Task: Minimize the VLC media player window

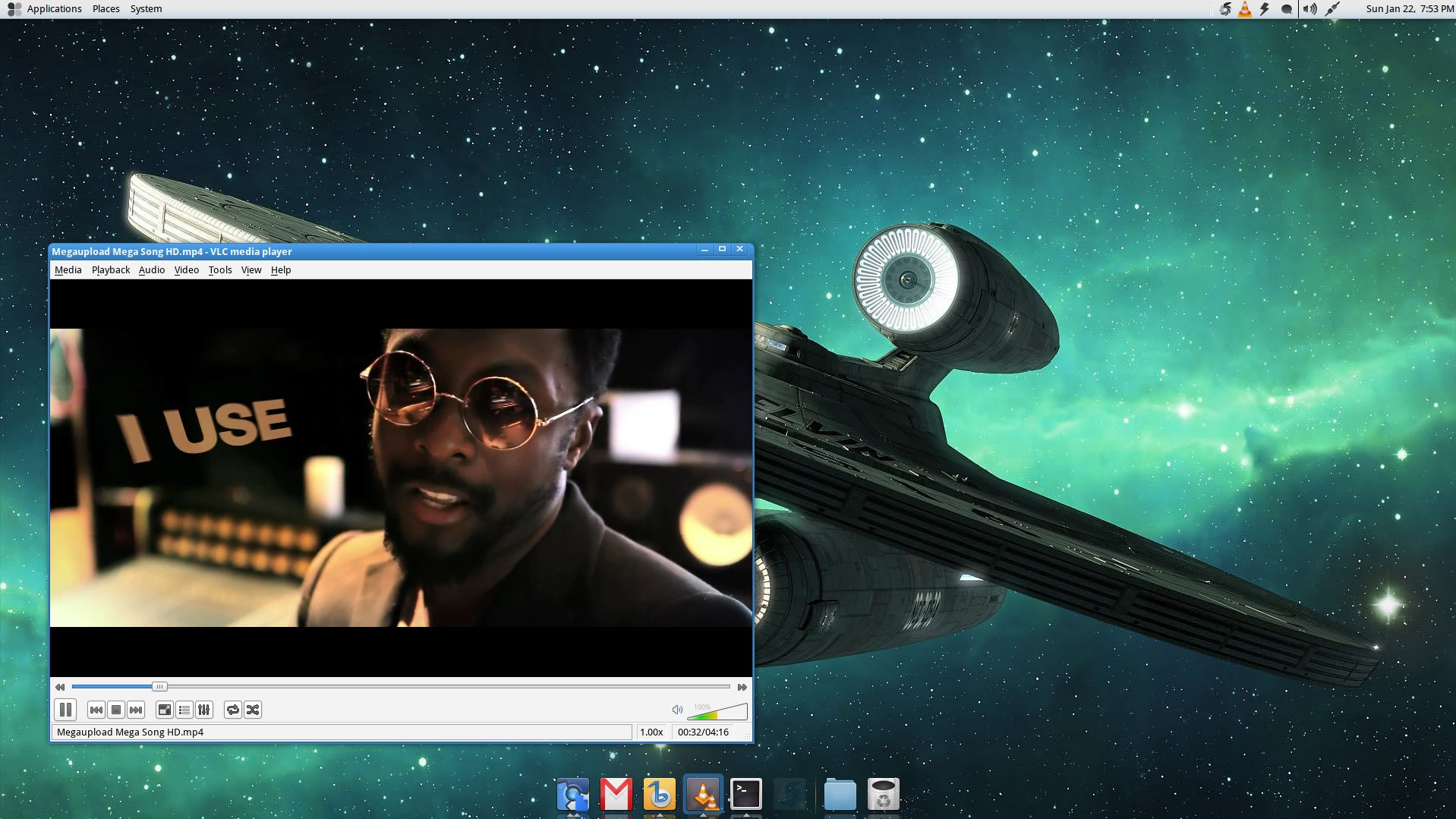Action: click(x=704, y=249)
